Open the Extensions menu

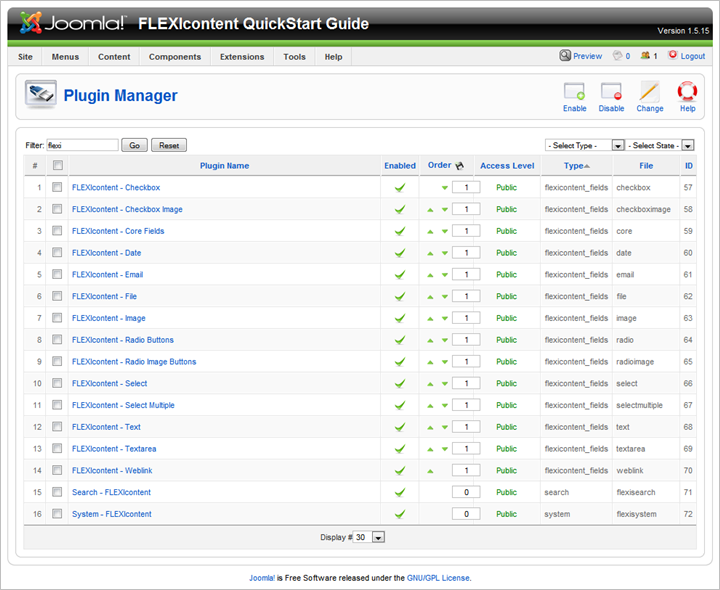[x=242, y=56]
